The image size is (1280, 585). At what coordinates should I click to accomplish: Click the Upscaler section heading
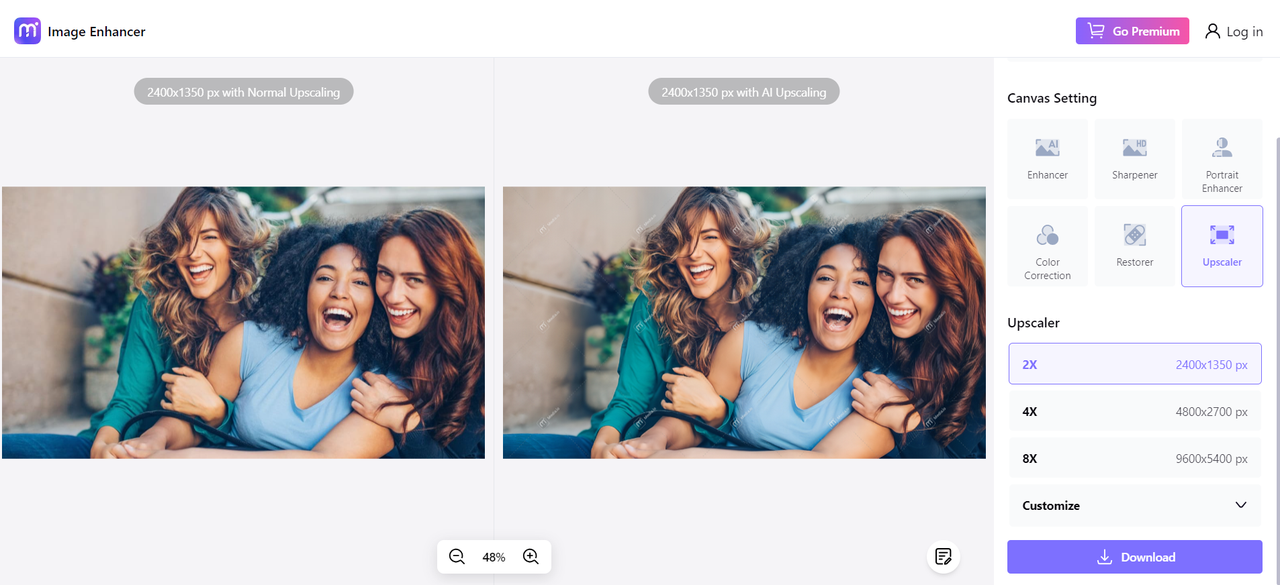(x=1033, y=323)
